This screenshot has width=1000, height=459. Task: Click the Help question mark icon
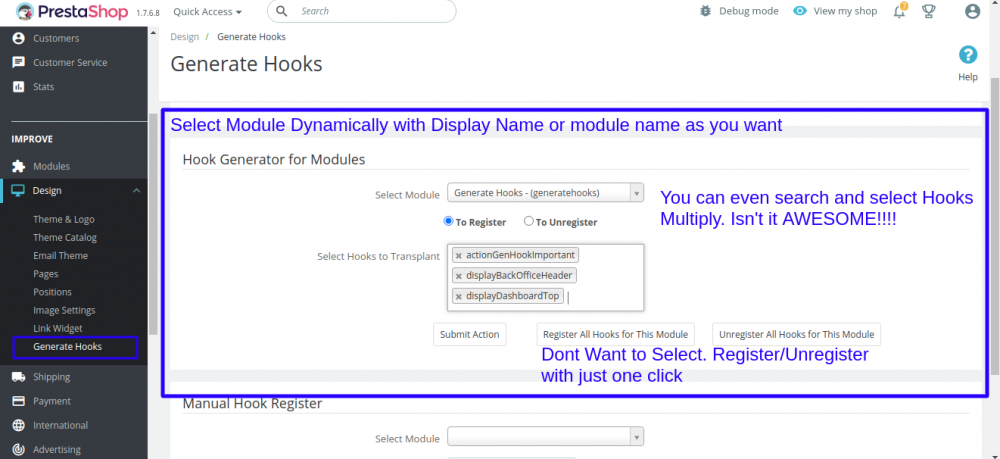[967, 55]
